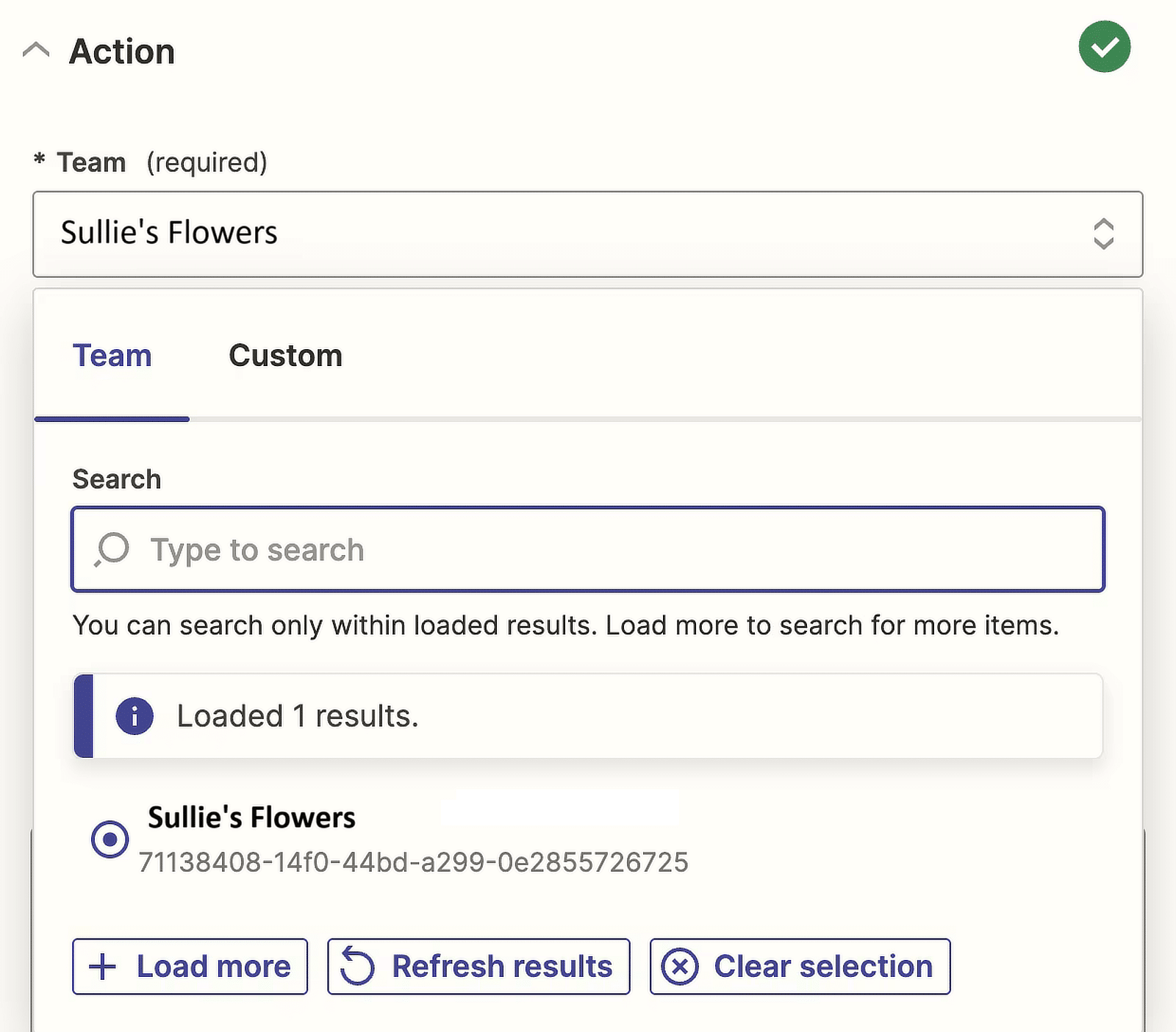Click the plus icon in Load more
This screenshot has width=1176, height=1032.
pos(103,967)
